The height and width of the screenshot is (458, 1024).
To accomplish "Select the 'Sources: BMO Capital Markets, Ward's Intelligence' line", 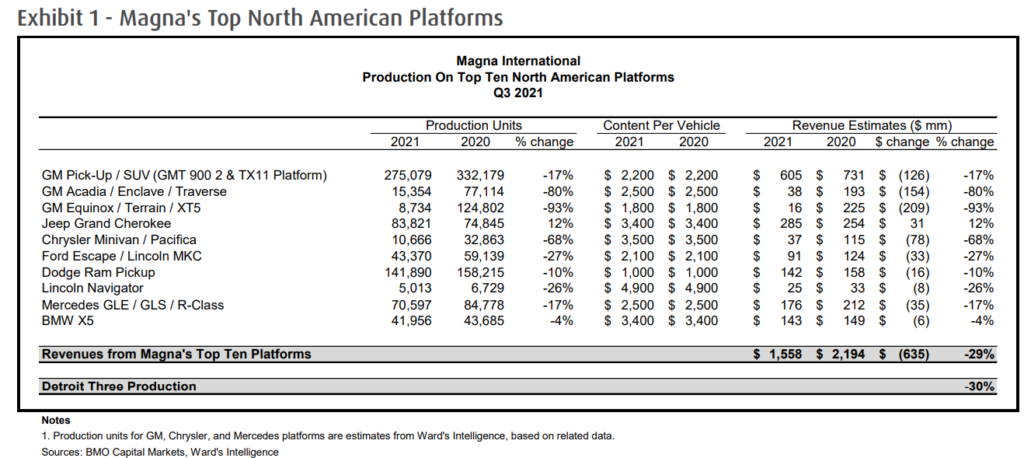I will [x=160, y=452].
